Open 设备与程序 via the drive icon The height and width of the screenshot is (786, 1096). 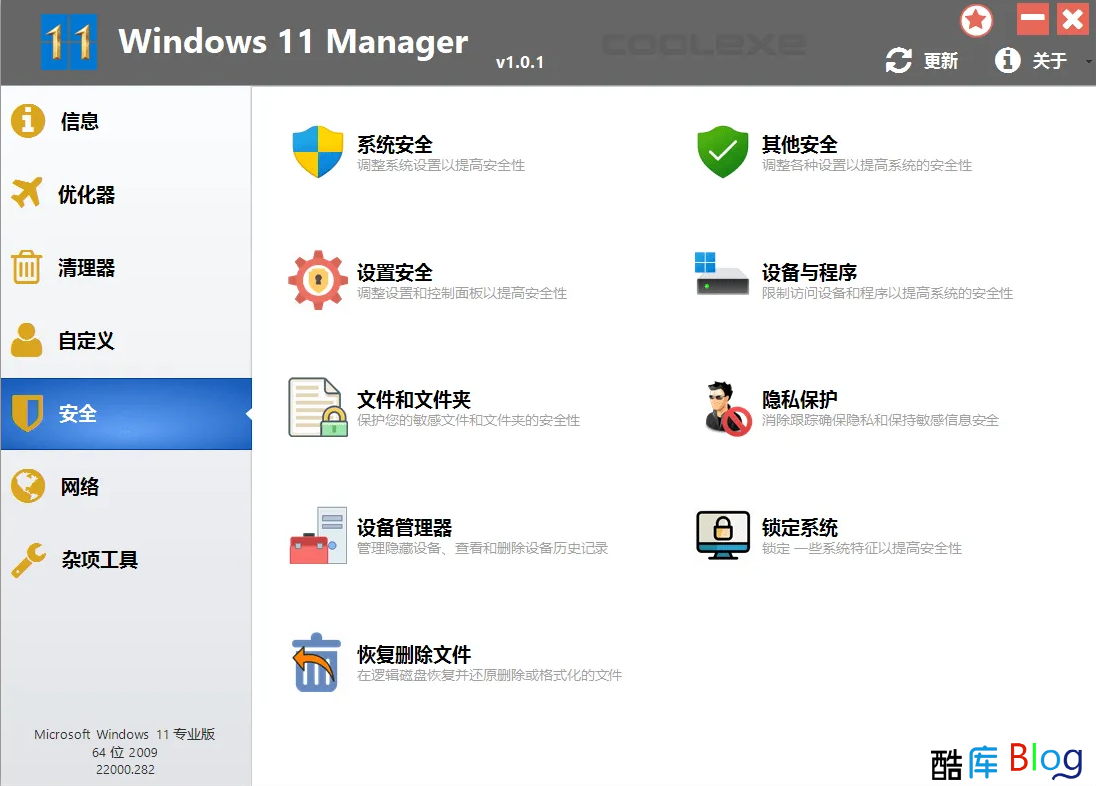pyautogui.click(x=721, y=274)
